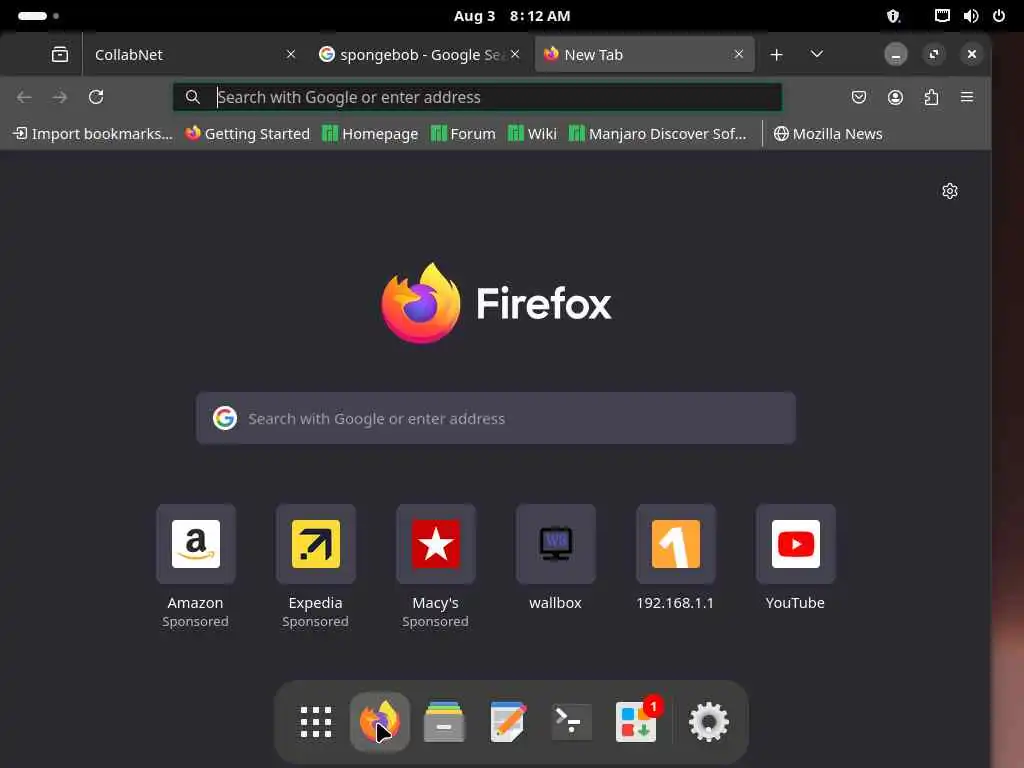The image size is (1024, 768).
Task: Open Mozilla News bookmark
Action: 828,134
